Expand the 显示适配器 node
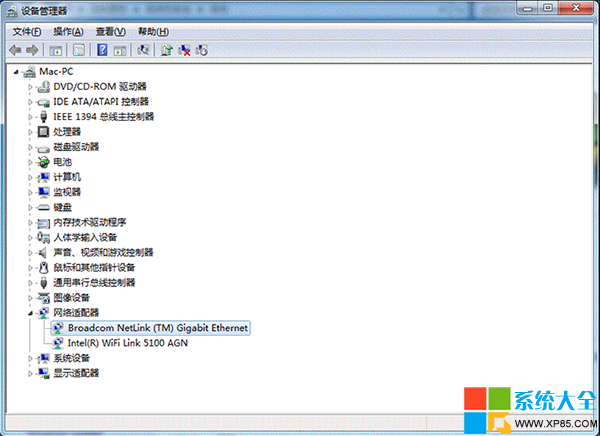Screen dimensions: 600x436 30,373
